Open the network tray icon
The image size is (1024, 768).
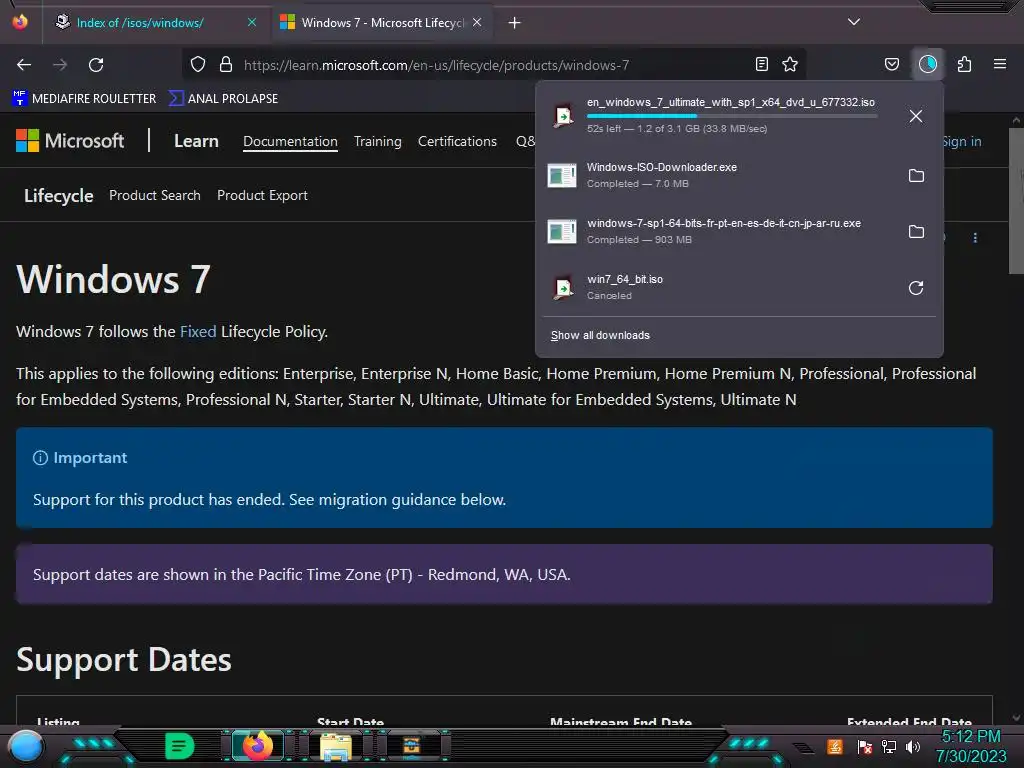tap(889, 746)
